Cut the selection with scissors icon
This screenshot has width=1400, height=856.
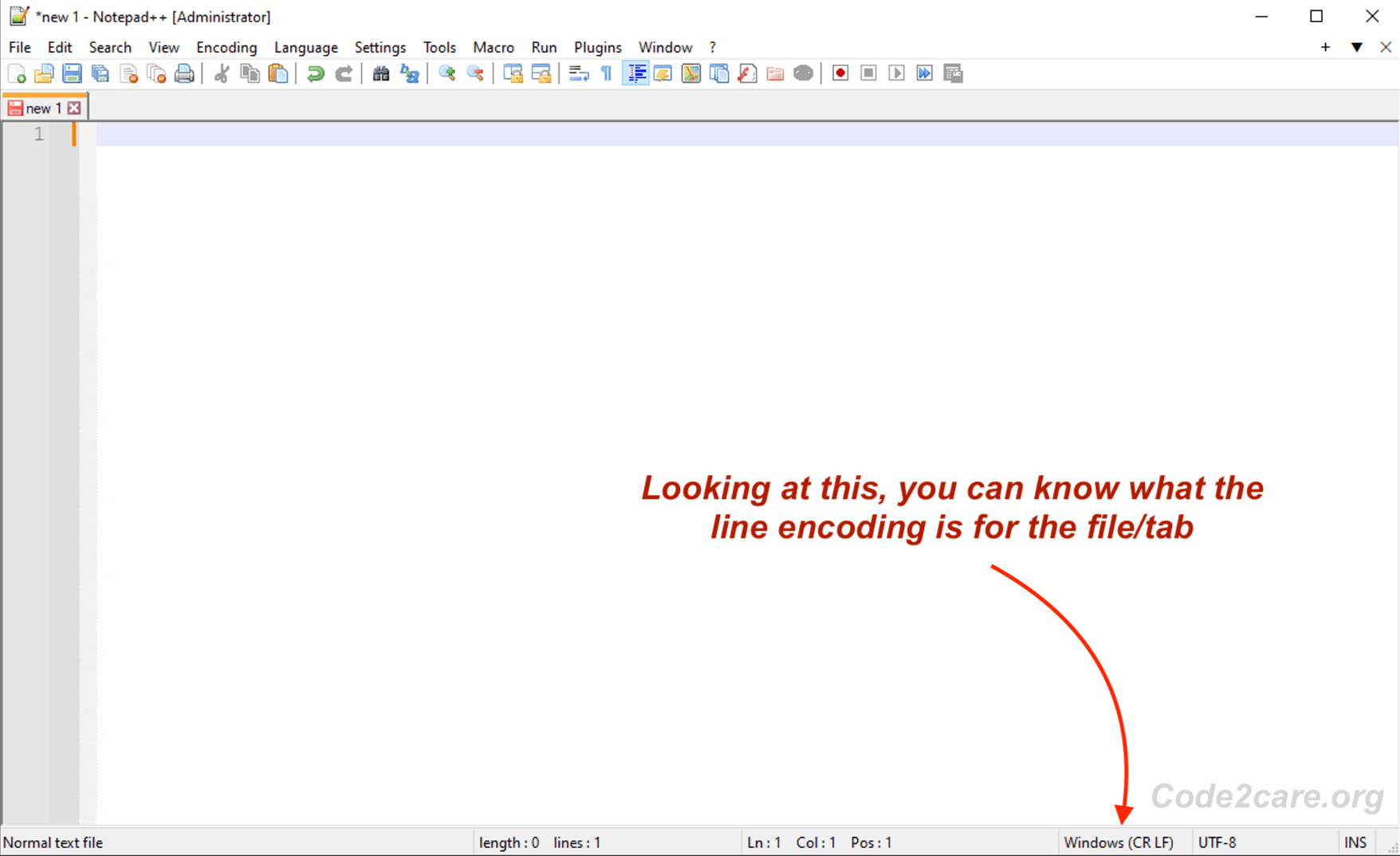click(x=221, y=73)
